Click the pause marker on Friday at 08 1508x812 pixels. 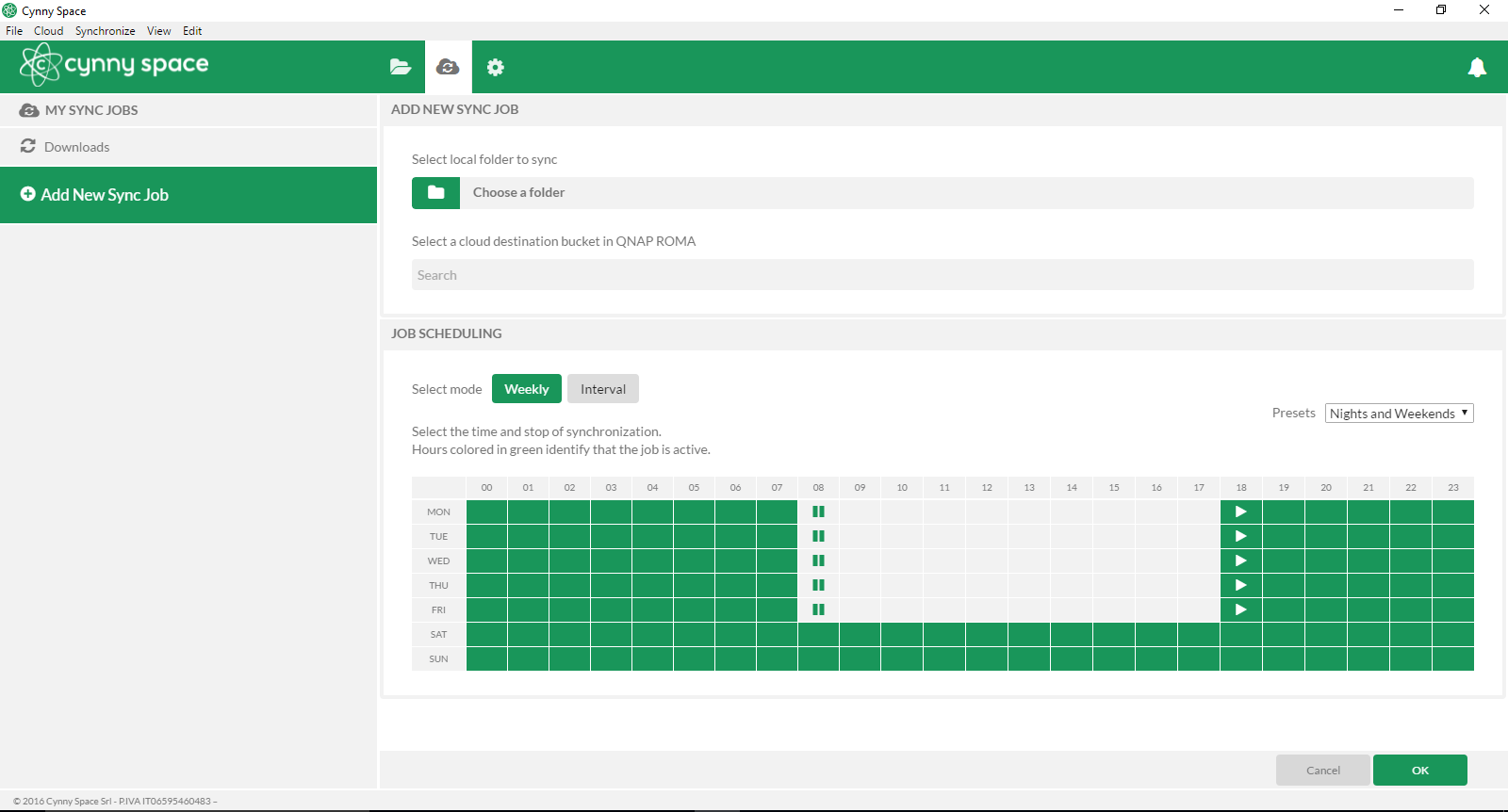coord(818,609)
